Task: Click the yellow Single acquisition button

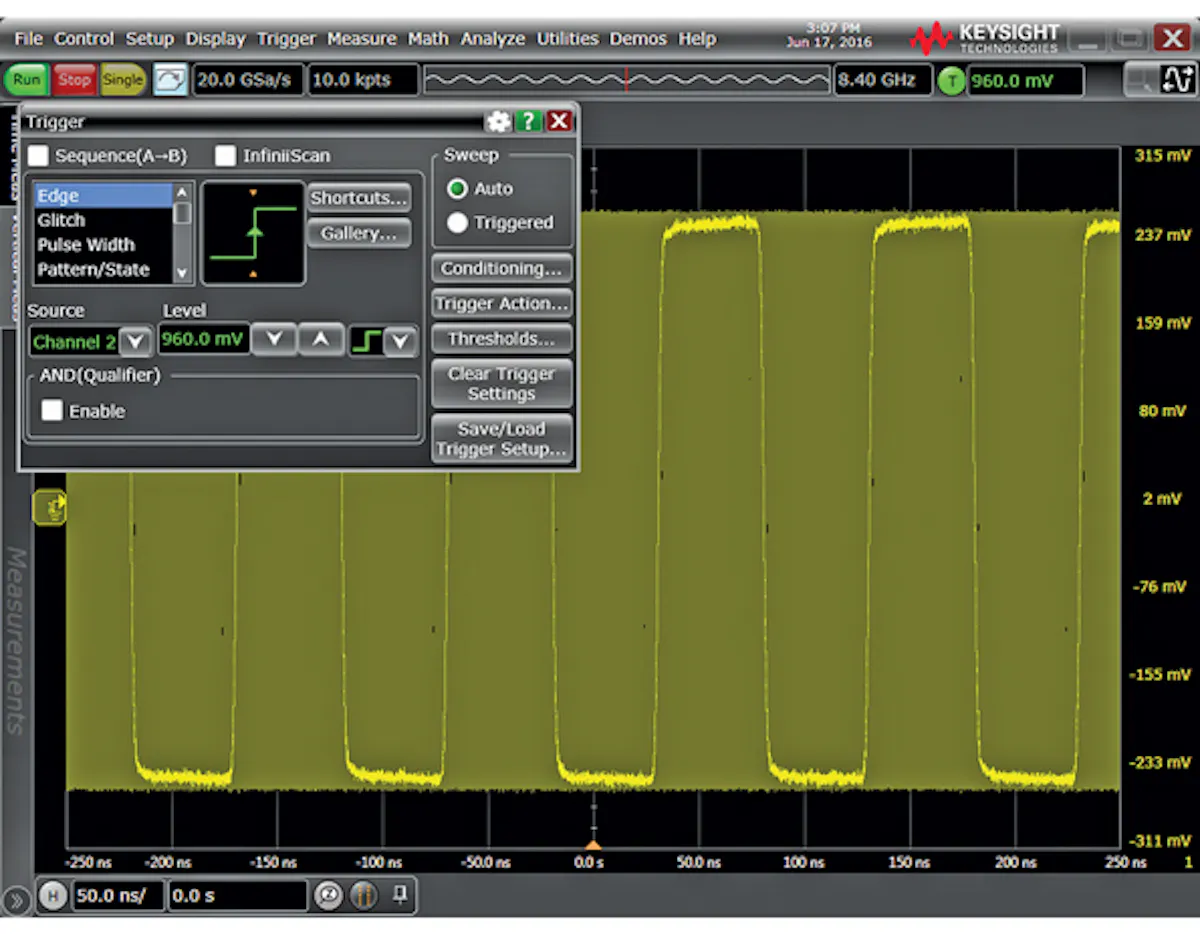Action: [x=123, y=80]
